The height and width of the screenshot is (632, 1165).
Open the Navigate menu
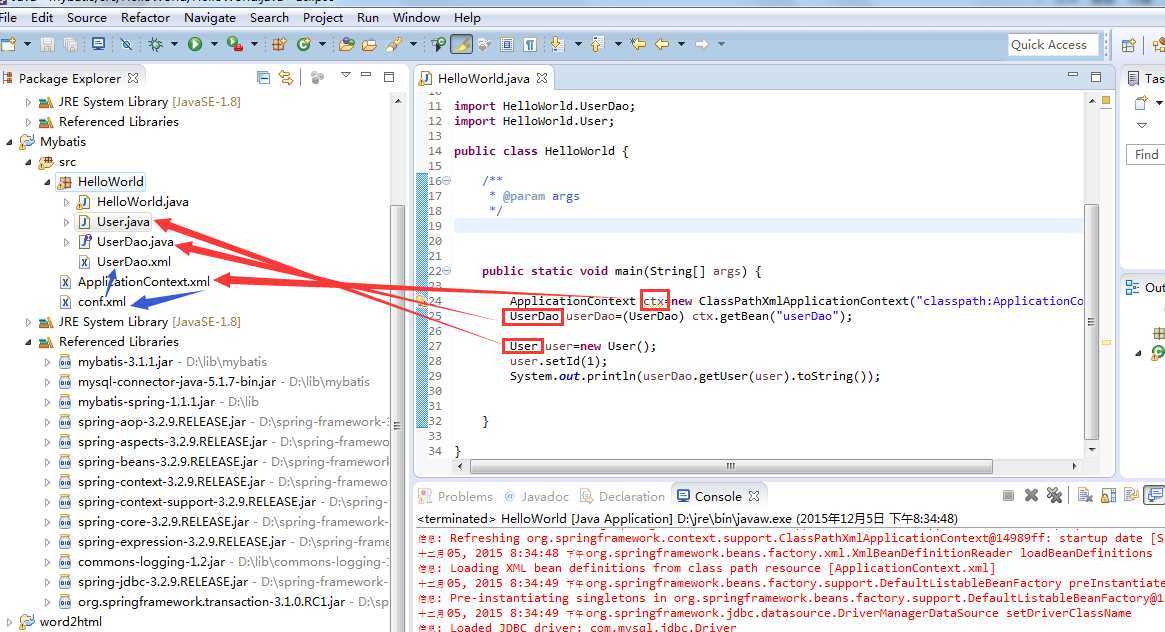coord(210,18)
